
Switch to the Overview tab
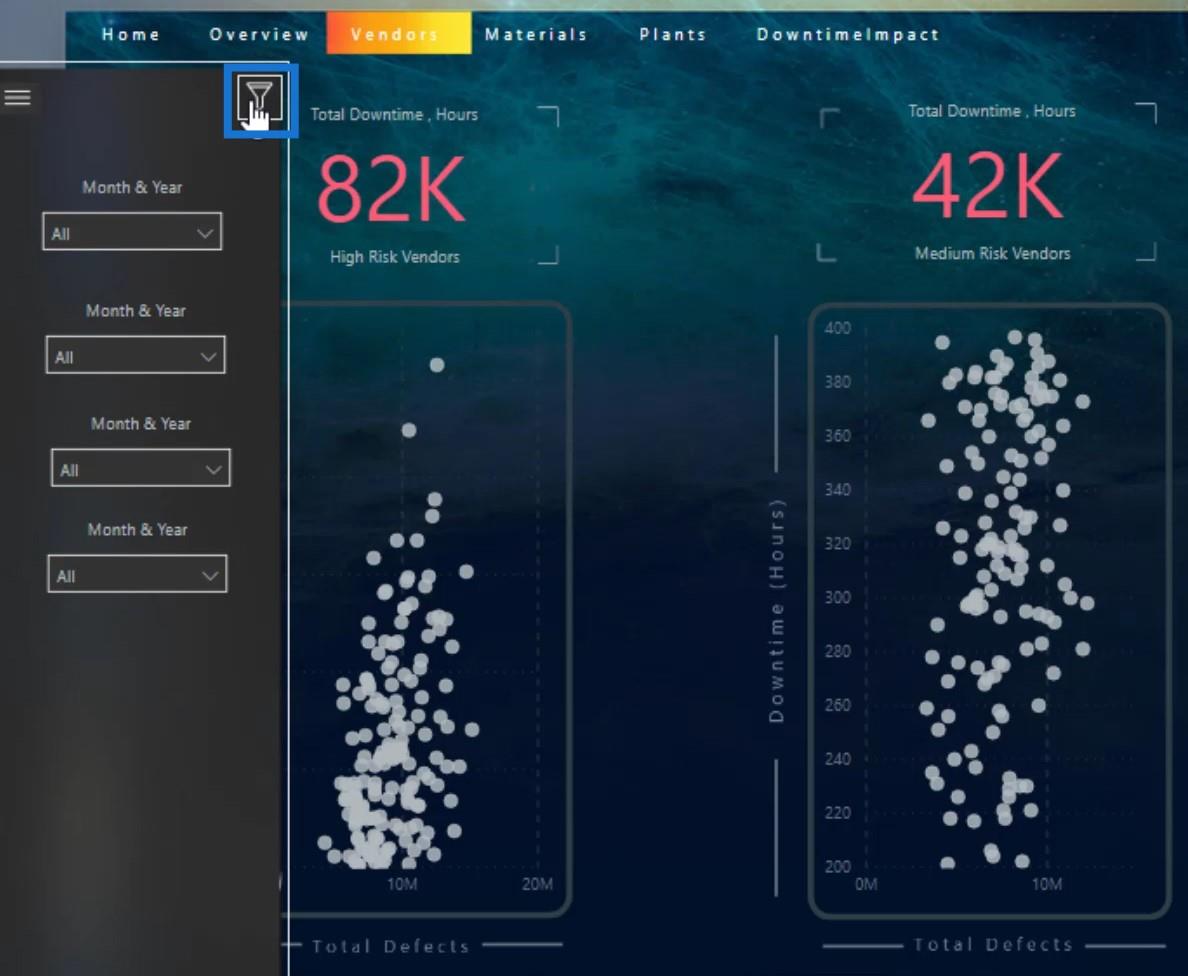(x=259, y=34)
